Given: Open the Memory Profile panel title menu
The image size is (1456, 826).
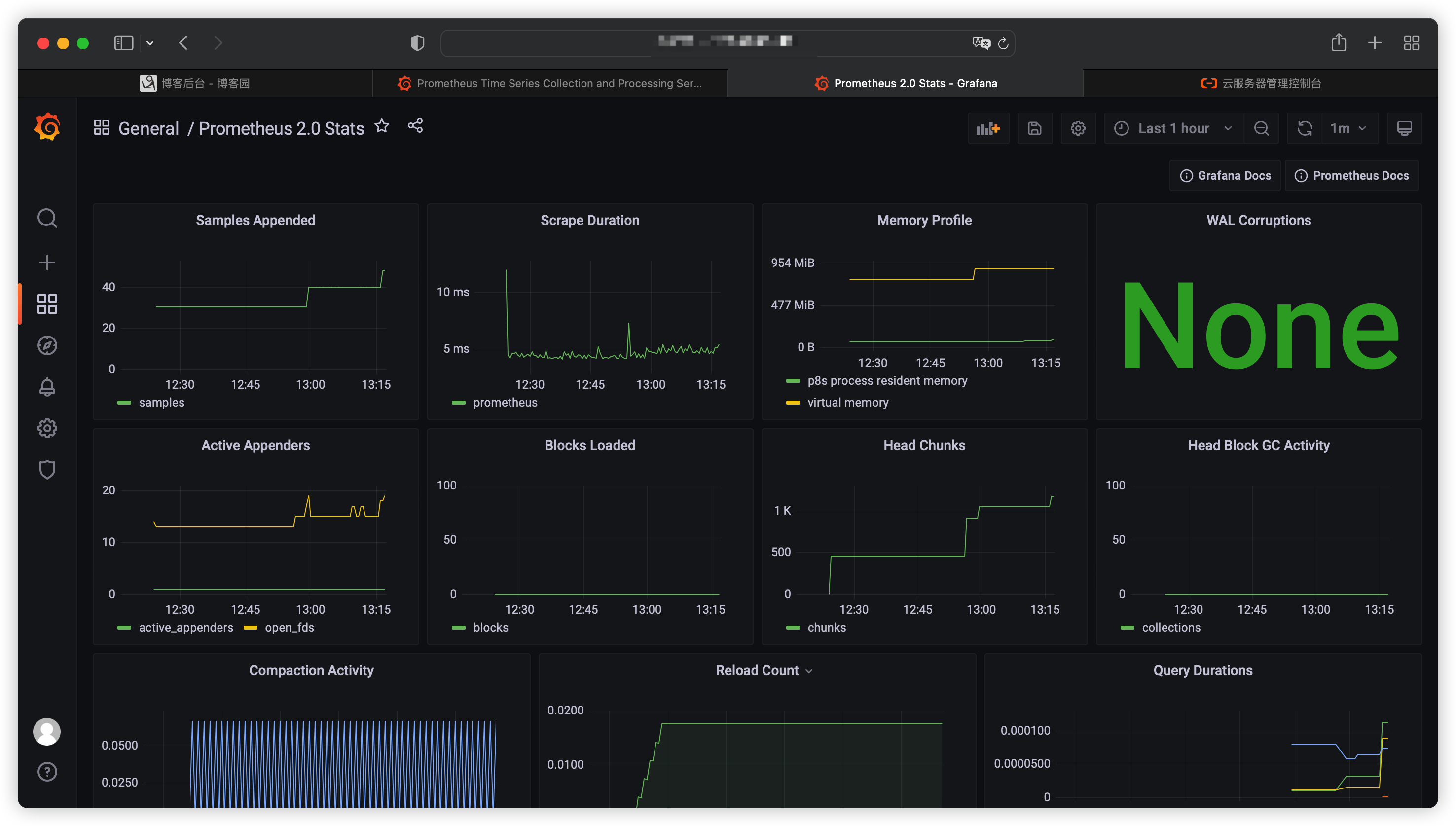Looking at the screenshot, I should (924, 220).
